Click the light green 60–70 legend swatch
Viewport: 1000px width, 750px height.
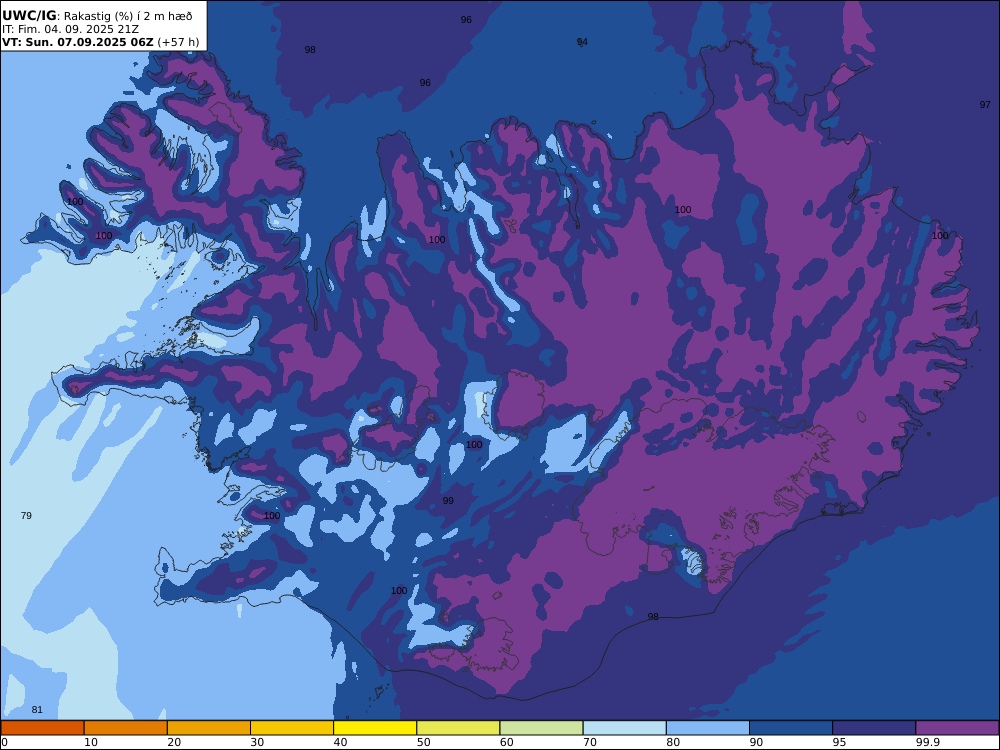[541, 728]
